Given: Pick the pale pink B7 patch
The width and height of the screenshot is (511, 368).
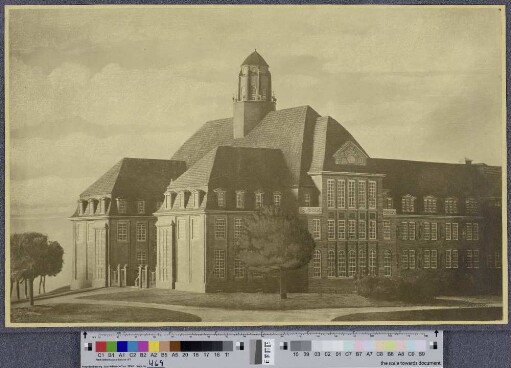Looking at the screenshot, I should coord(359,346).
